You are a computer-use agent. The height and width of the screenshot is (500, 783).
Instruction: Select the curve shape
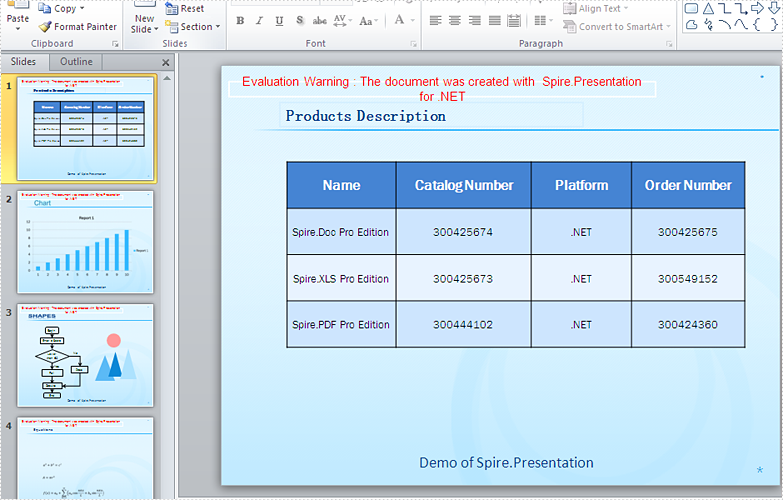(741, 24)
